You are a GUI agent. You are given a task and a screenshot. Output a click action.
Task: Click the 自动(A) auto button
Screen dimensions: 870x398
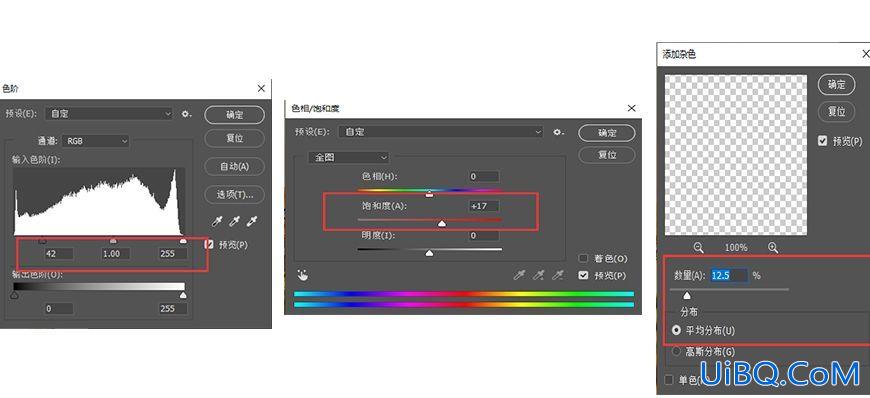235,166
